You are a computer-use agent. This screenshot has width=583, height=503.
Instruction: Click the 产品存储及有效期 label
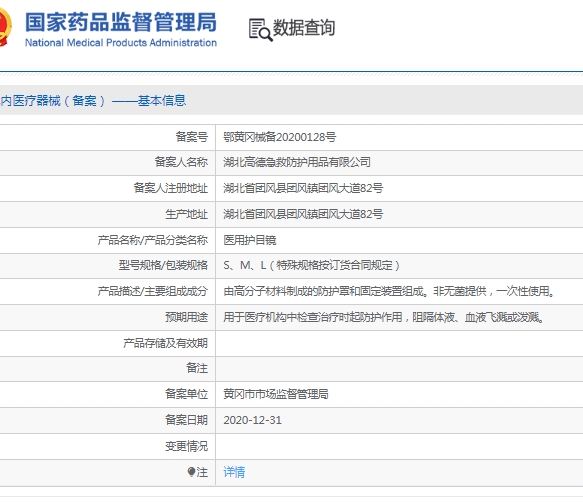(x=165, y=343)
